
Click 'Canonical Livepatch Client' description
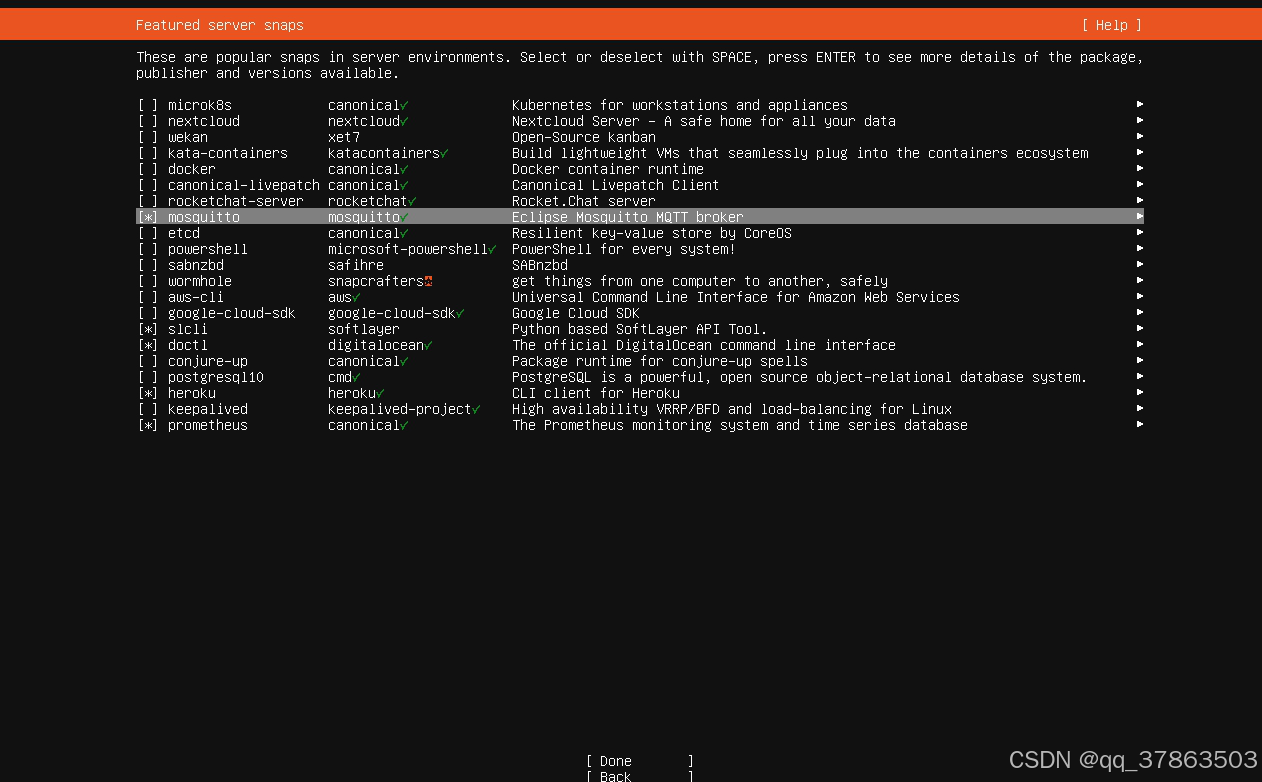[x=616, y=185]
